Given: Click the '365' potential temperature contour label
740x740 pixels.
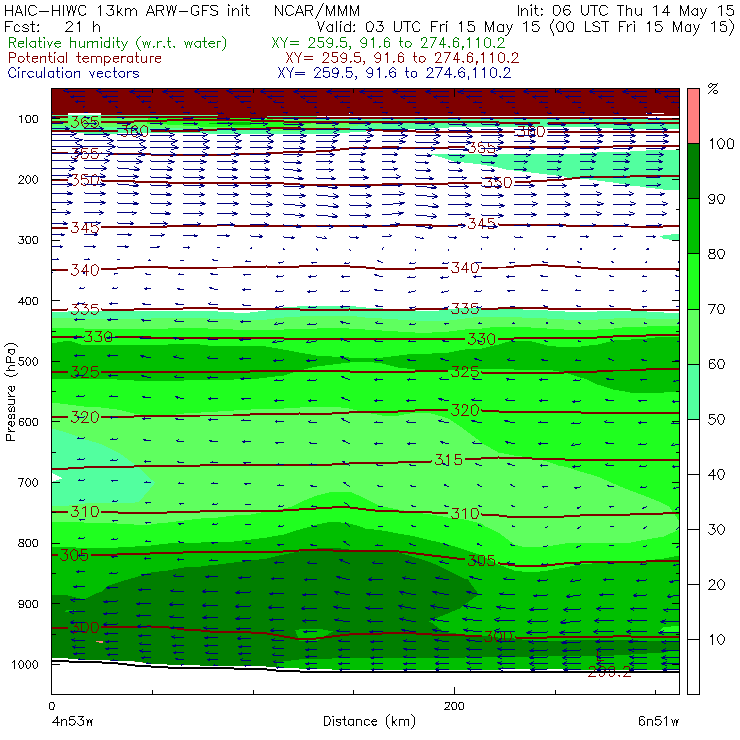Looking at the screenshot, I should (x=85, y=122).
